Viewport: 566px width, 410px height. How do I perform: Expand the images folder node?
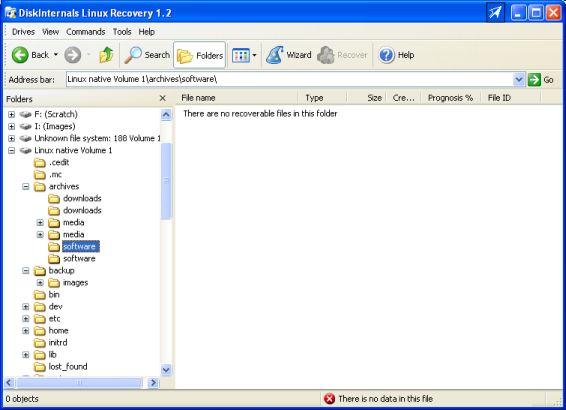(40, 283)
